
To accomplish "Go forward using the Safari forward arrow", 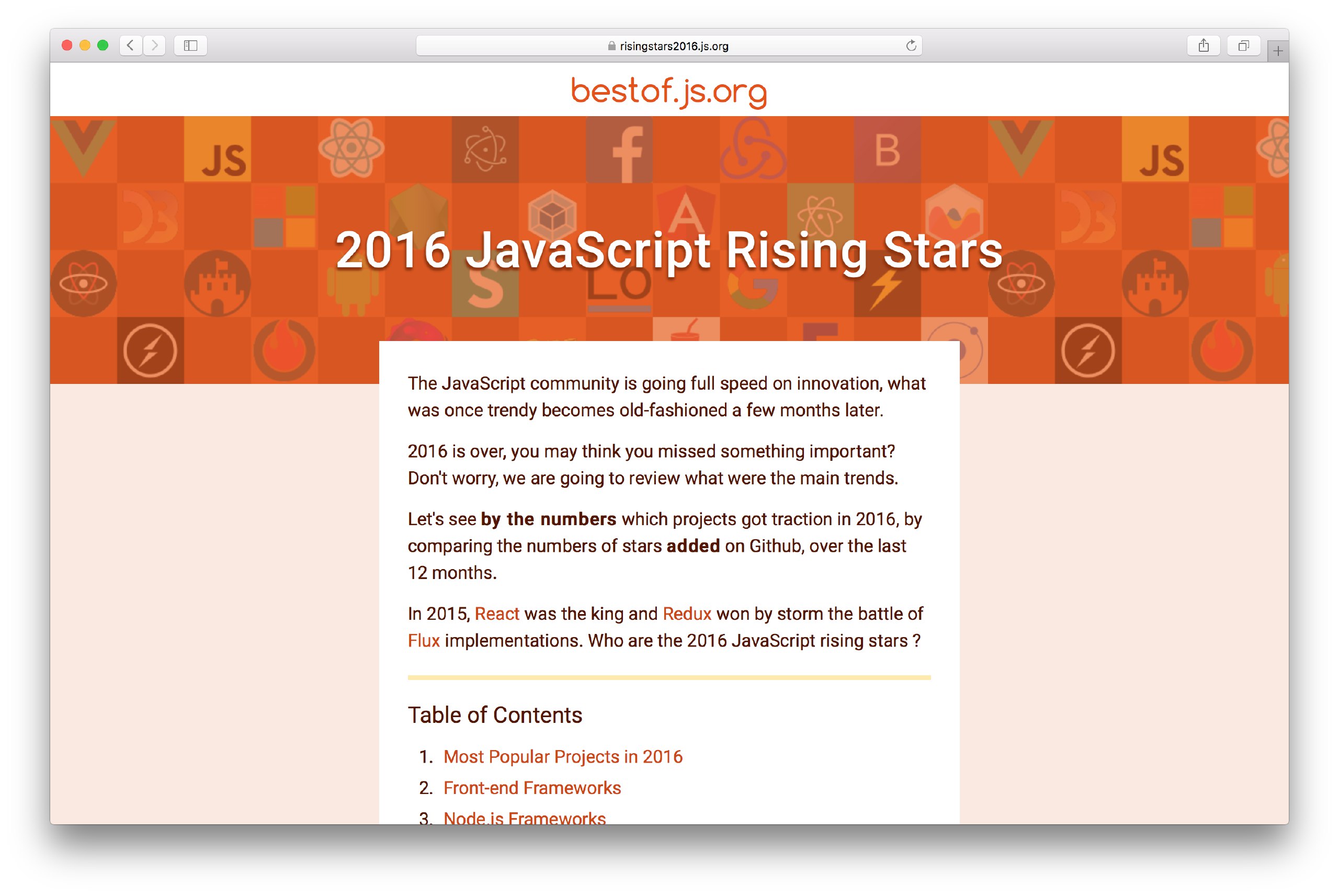I will tap(154, 45).
